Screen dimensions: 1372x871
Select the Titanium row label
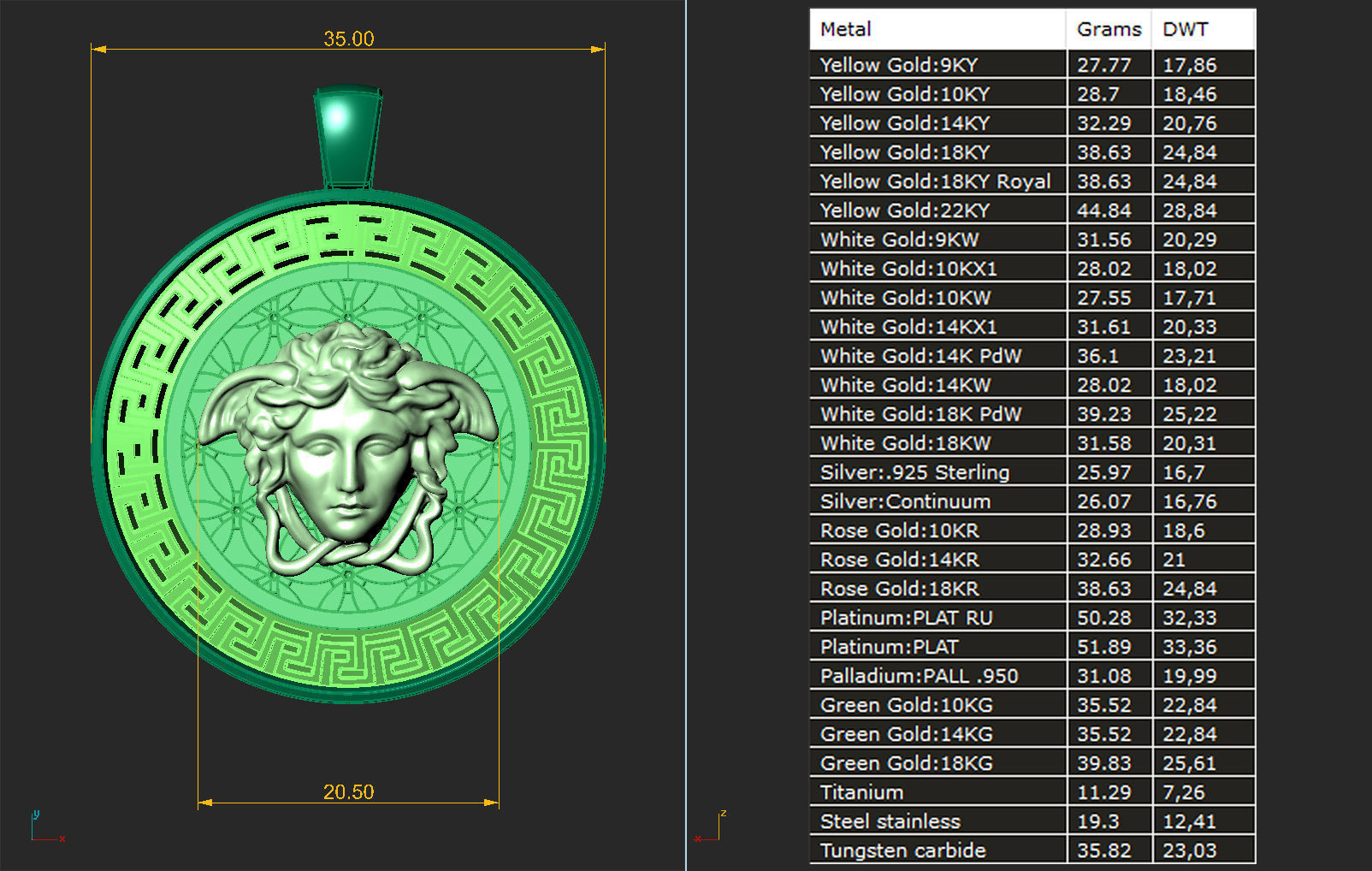coord(862,792)
